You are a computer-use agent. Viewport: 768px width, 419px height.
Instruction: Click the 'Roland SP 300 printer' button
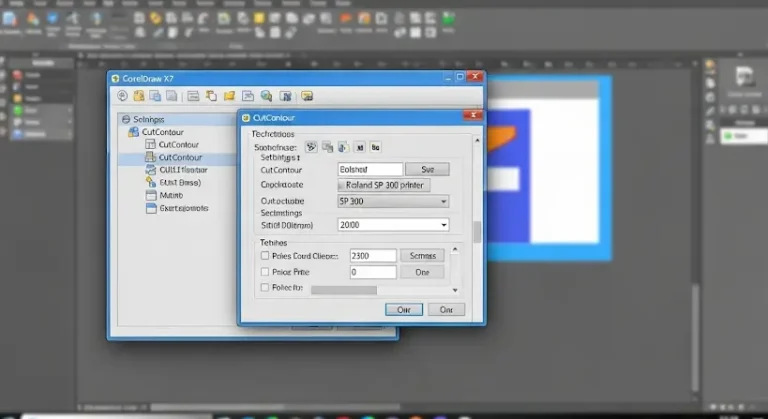coord(384,185)
